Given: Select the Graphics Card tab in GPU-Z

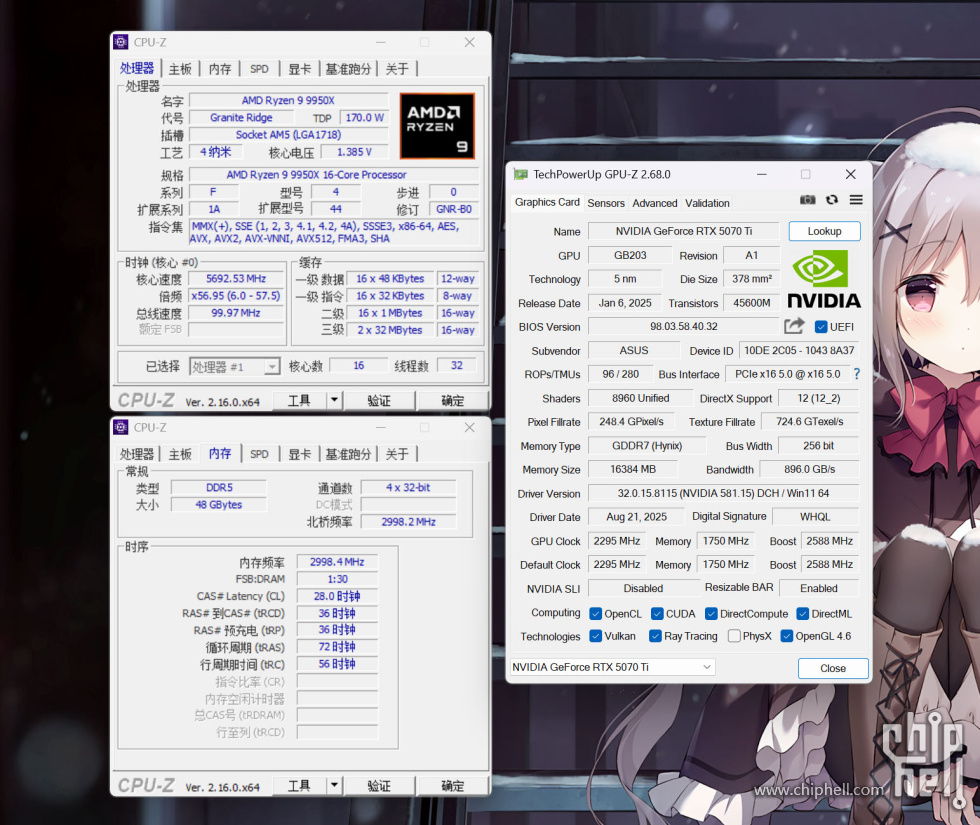Looking at the screenshot, I should (547, 202).
